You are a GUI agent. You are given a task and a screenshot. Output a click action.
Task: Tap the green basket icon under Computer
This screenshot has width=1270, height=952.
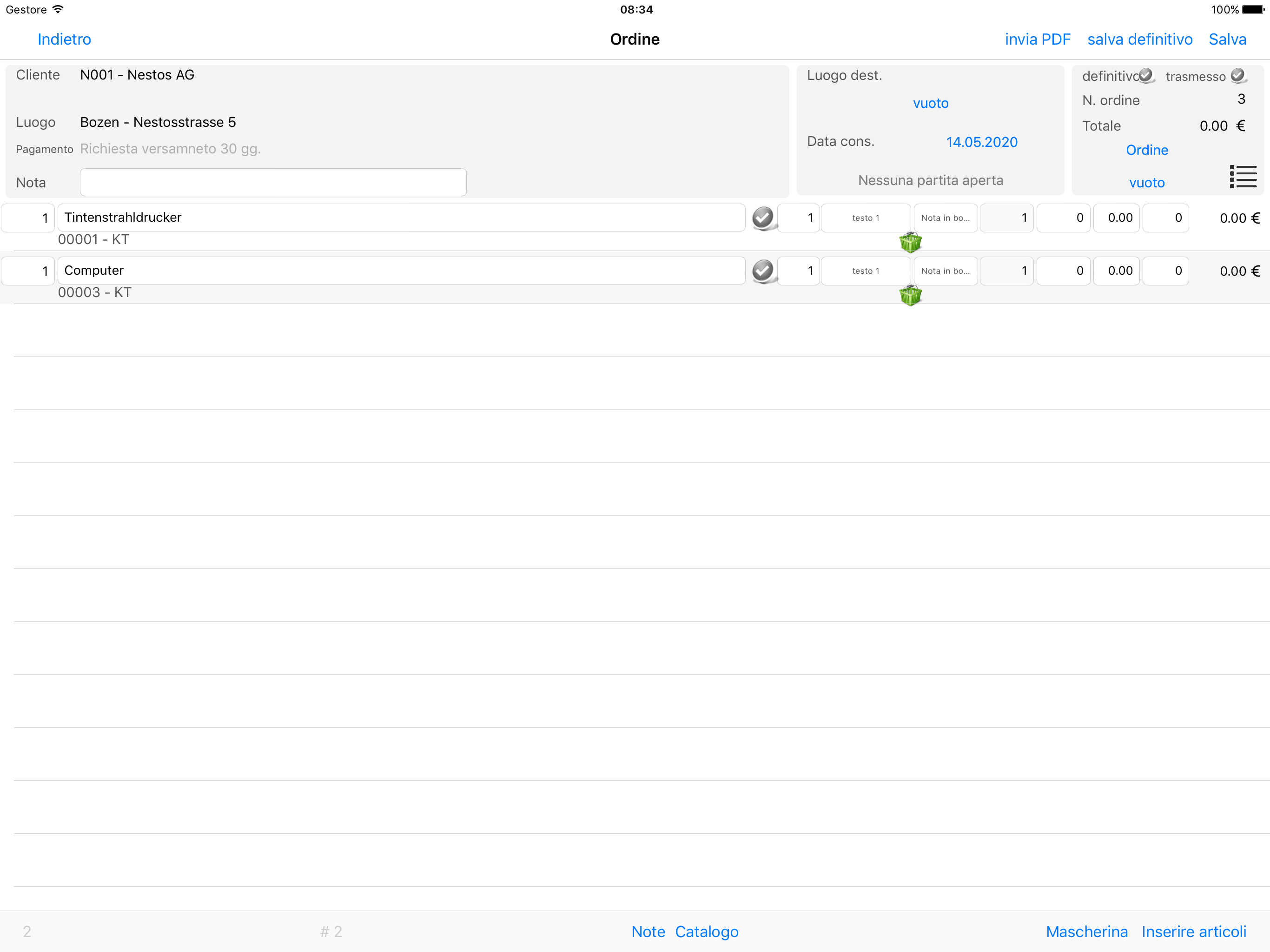pyautogui.click(x=910, y=295)
